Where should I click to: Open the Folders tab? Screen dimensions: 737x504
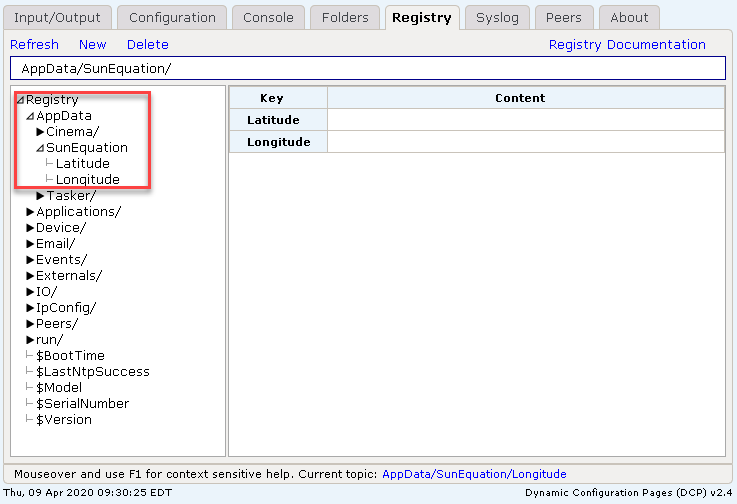345,17
